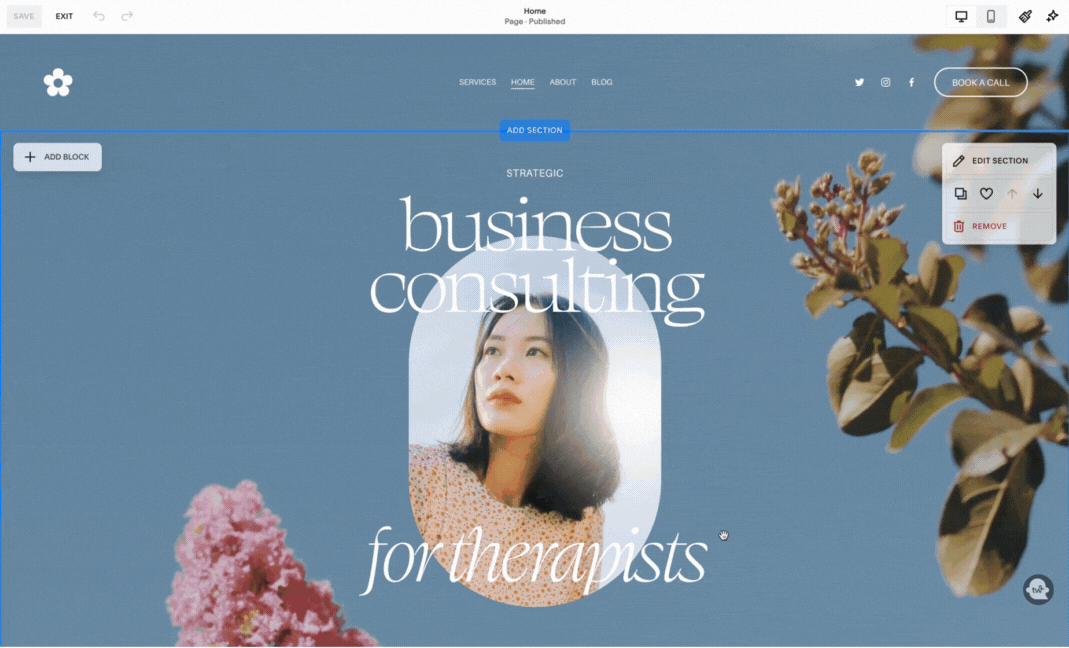Move section down arrow
This screenshot has width=1069, height=648.
tap(1038, 194)
